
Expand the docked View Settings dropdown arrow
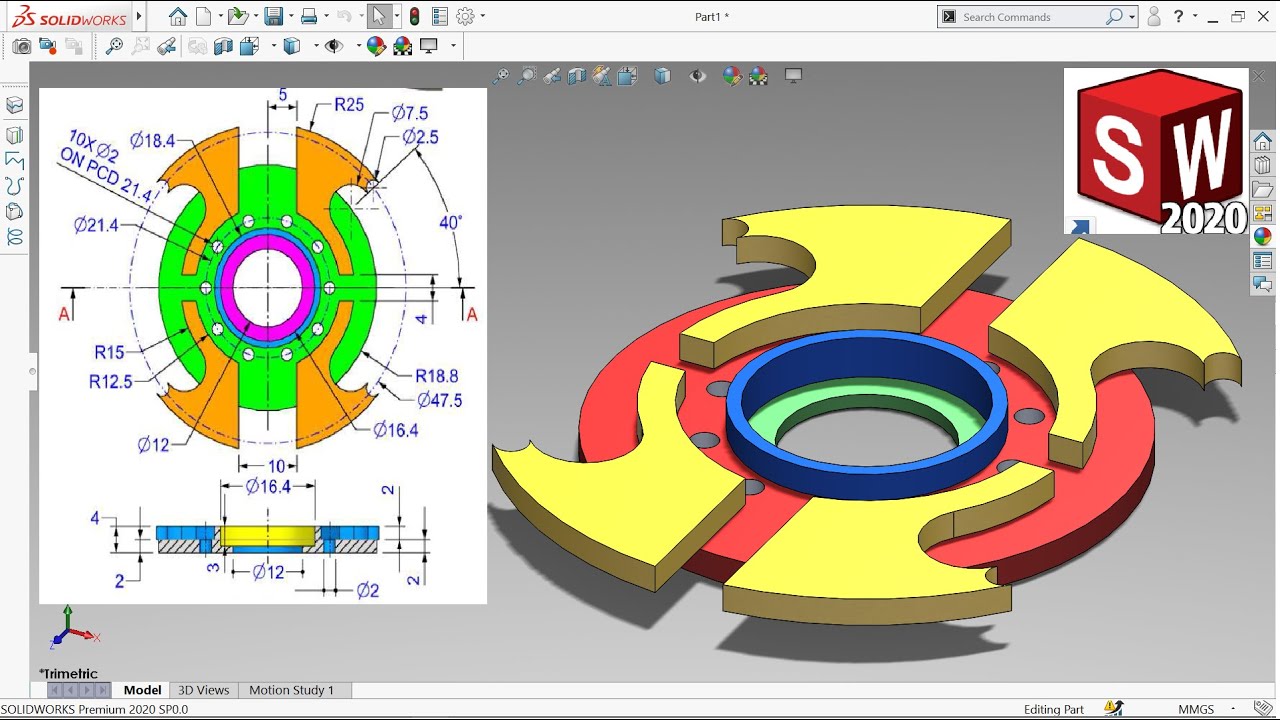[453, 45]
